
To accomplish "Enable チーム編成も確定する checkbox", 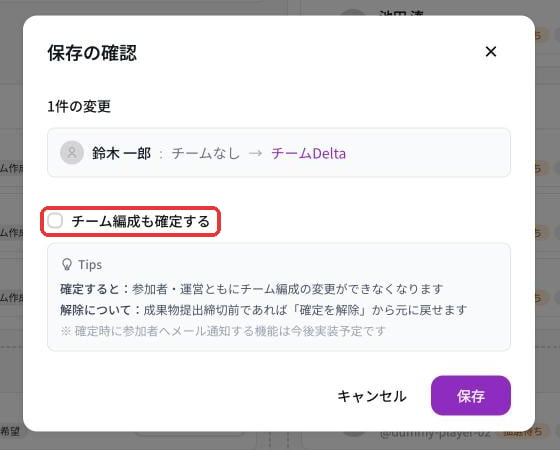I will click(55, 221).
